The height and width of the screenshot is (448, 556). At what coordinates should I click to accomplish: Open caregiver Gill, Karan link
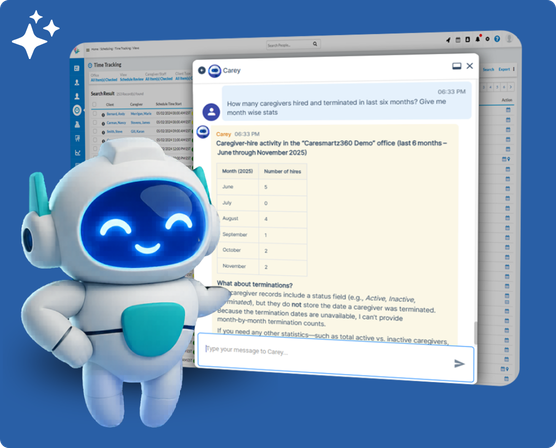[x=138, y=131]
